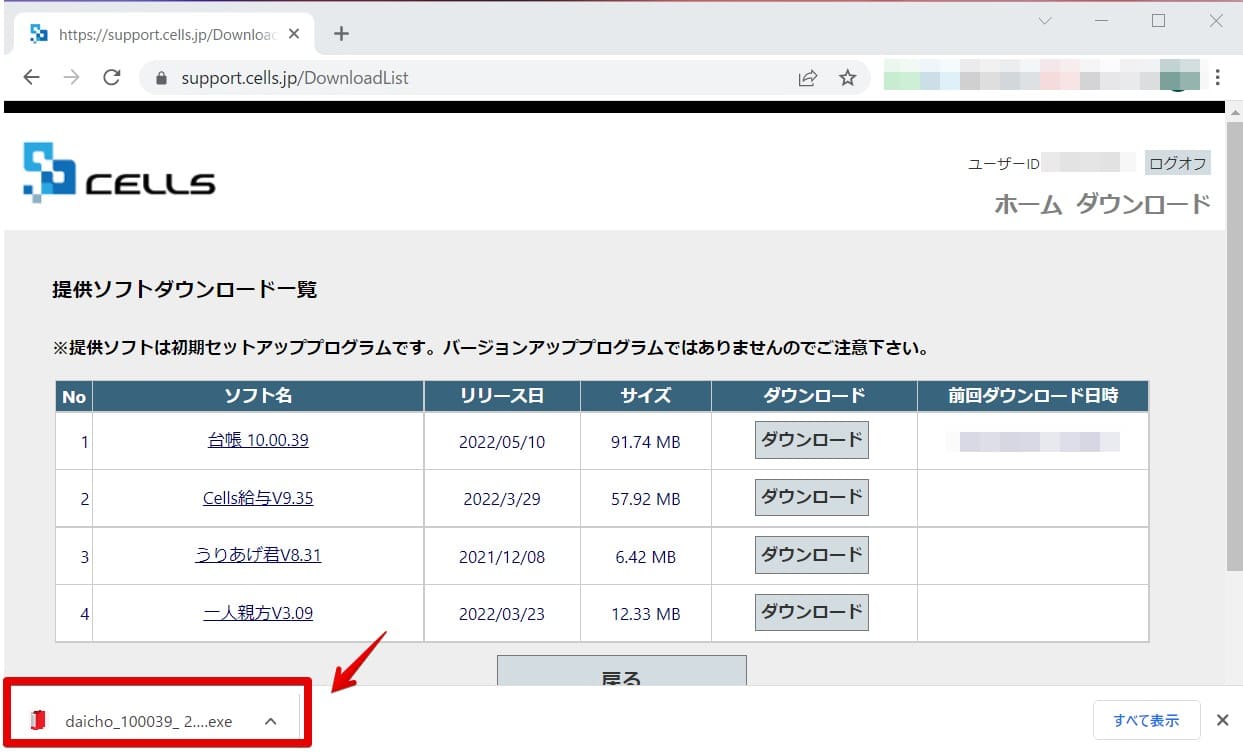This screenshot has width=1243, height=752.
Task: Download 一人親方V3.09 with its ダウンロード button
Action: (812, 612)
